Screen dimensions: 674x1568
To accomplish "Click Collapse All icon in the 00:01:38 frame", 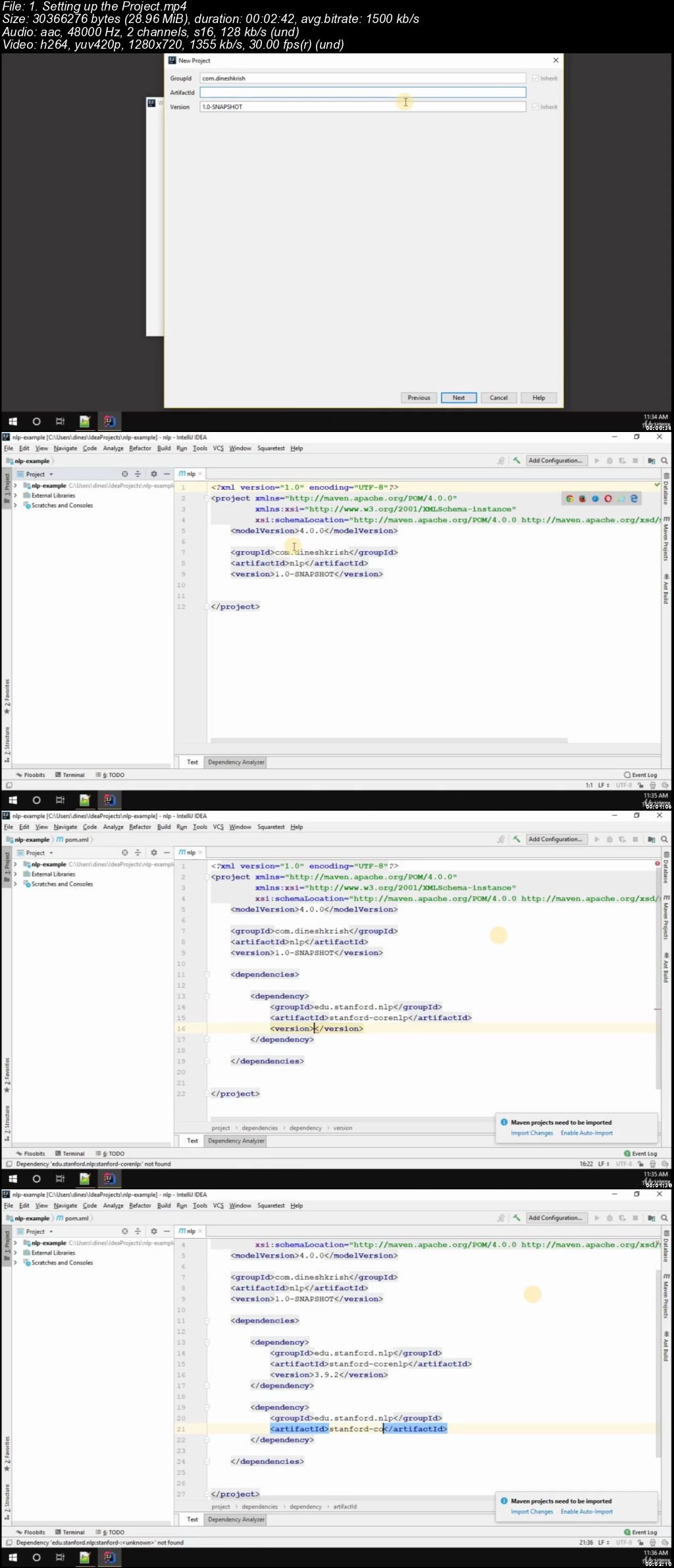I will point(138,853).
